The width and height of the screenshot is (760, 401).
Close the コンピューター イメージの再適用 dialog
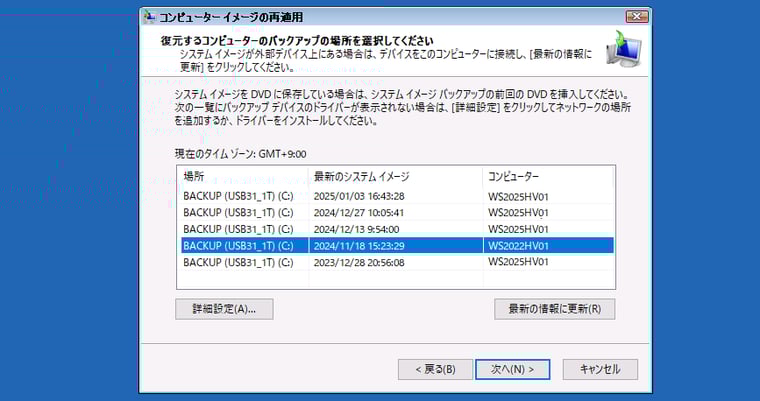tap(637, 16)
